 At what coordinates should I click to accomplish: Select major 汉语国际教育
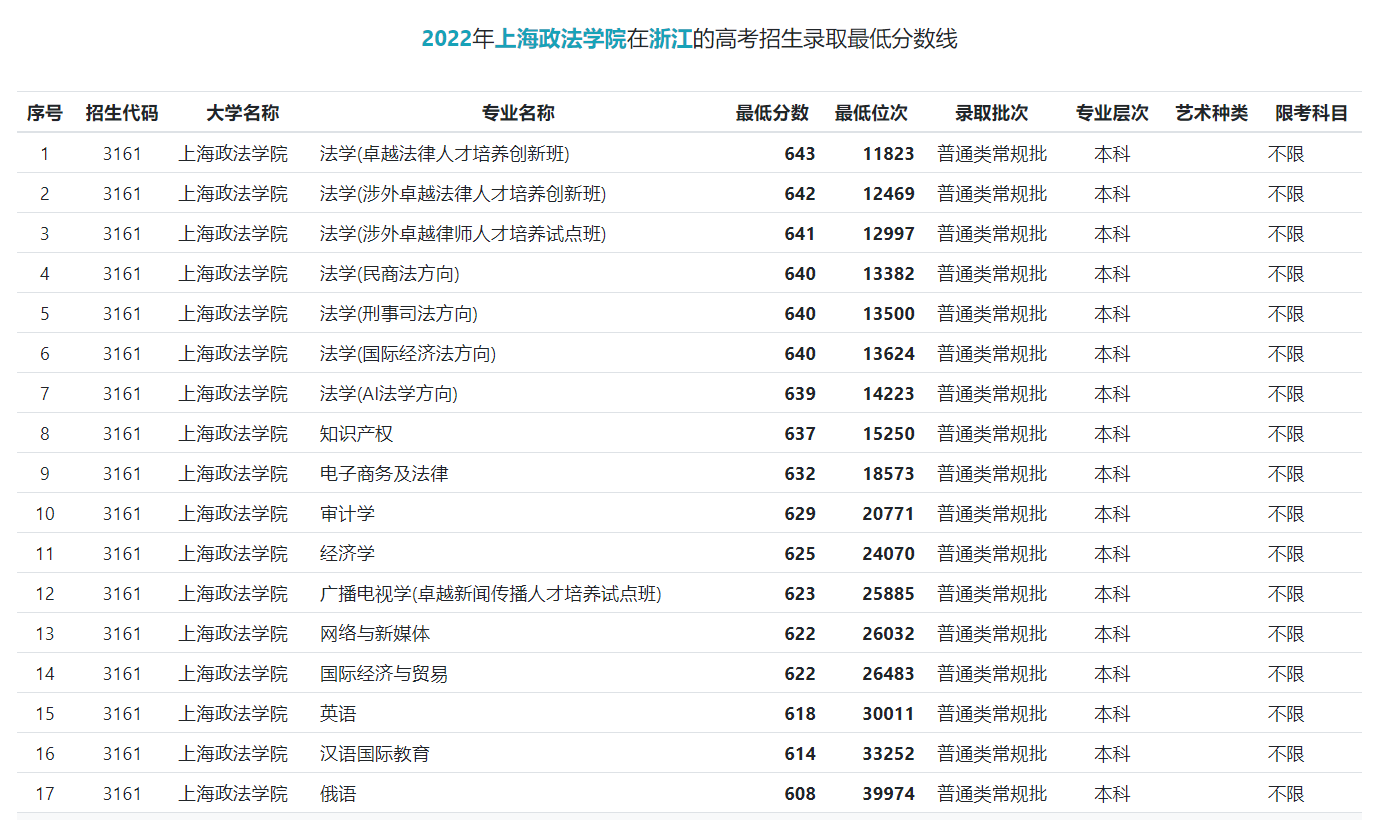(x=375, y=754)
